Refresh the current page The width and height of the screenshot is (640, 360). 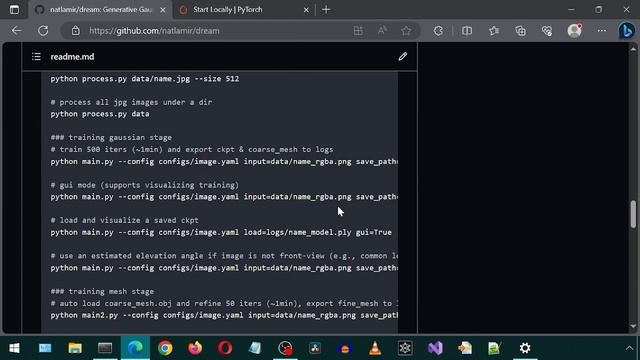click(x=43, y=31)
